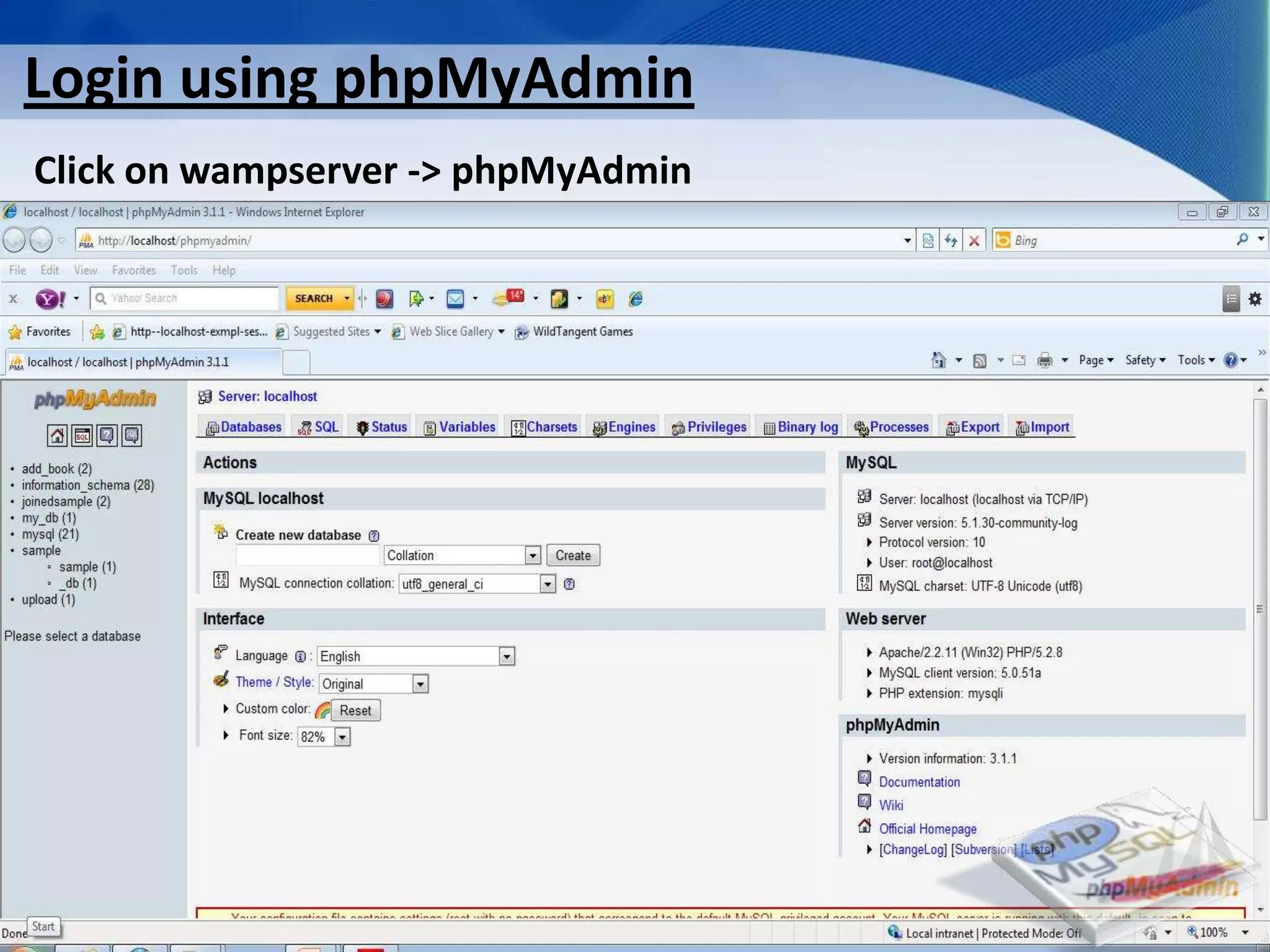Click the phpMyAdmin home icon in sidebar
This screenshot has width=1270, height=952.
[57, 436]
